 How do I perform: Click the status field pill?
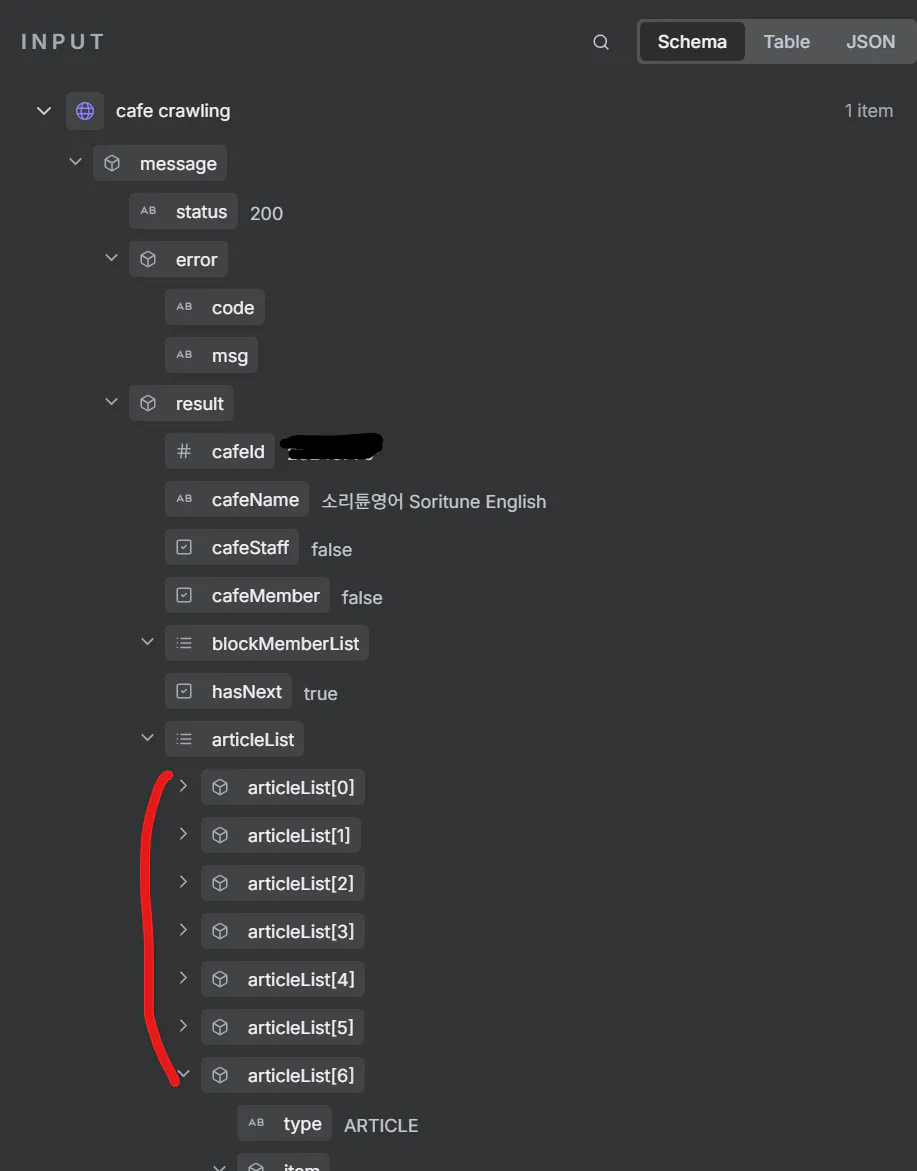[184, 212]
